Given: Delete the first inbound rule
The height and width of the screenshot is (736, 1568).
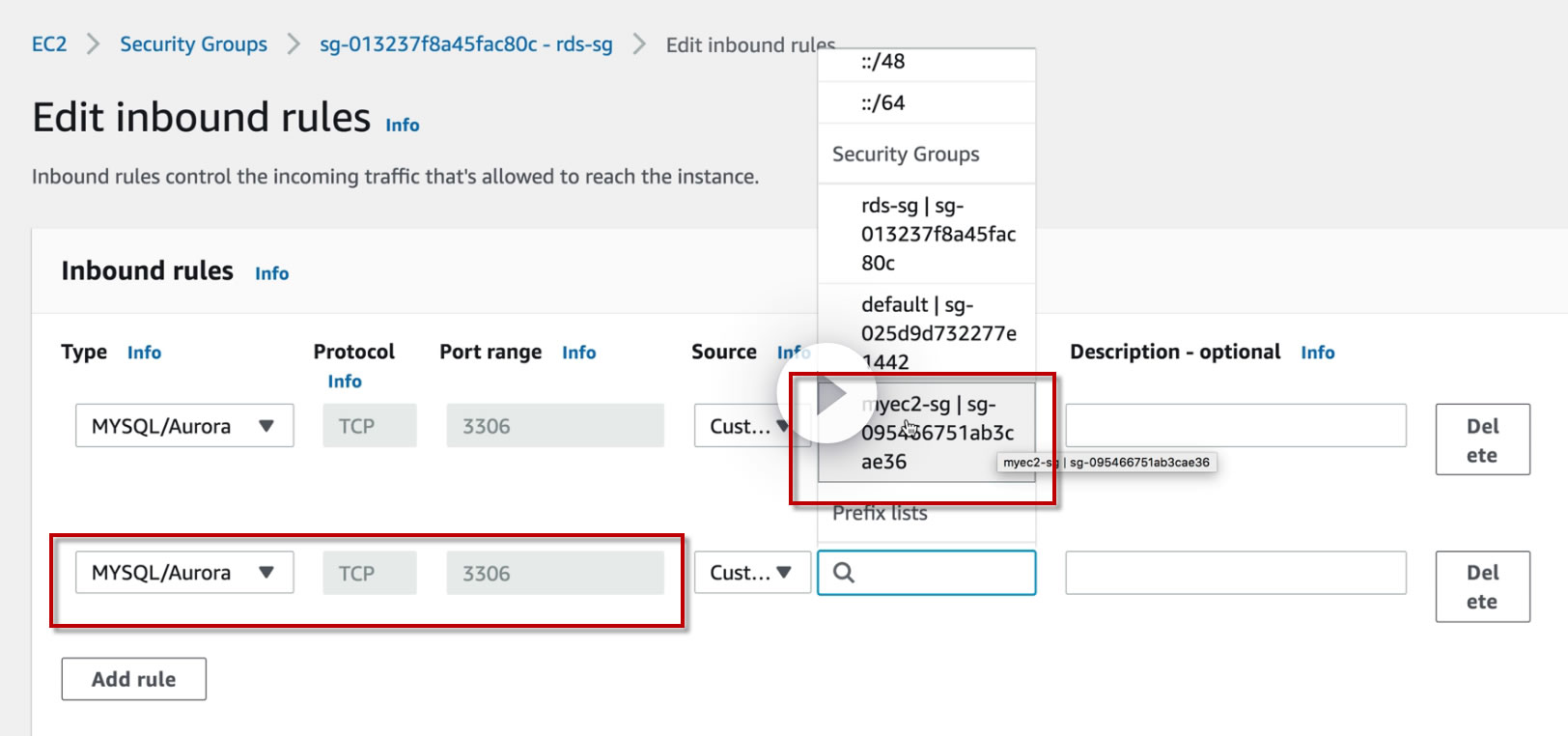Looking at the screenshot, I should coord(1482,439).
